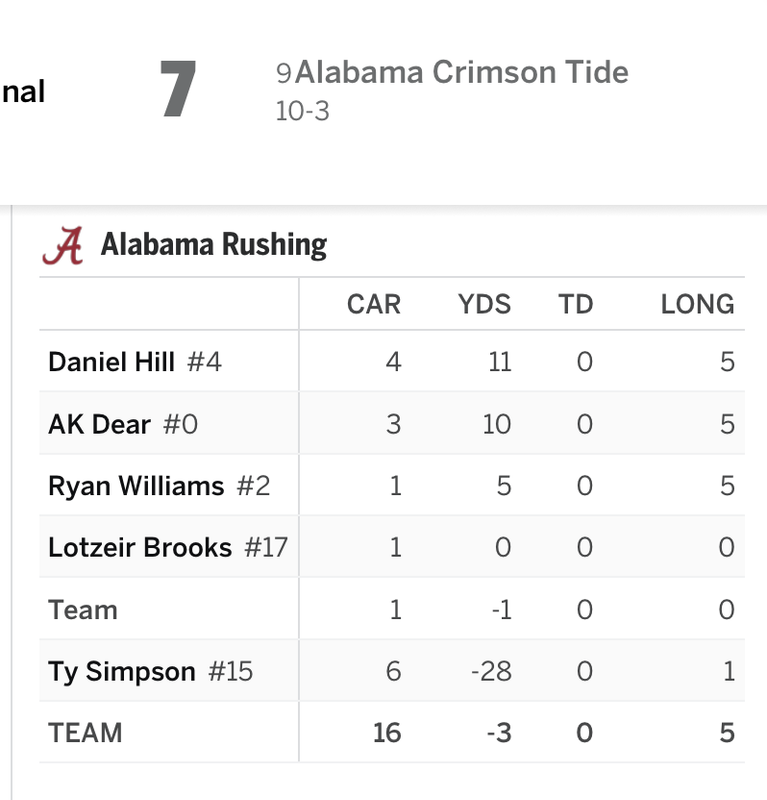767x800 pixels.
Task: Click the YDS column header
Action: (x=484, y=304)
